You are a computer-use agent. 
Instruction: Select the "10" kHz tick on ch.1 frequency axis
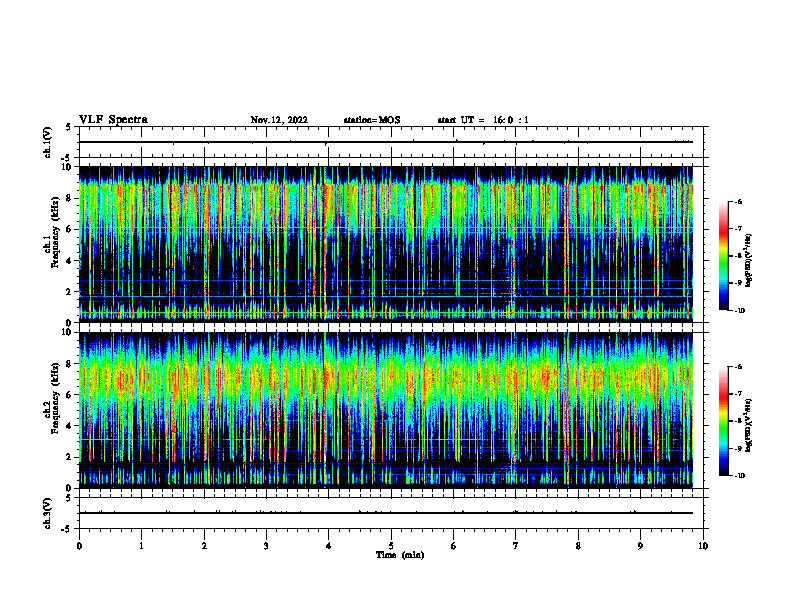(67, 167)
